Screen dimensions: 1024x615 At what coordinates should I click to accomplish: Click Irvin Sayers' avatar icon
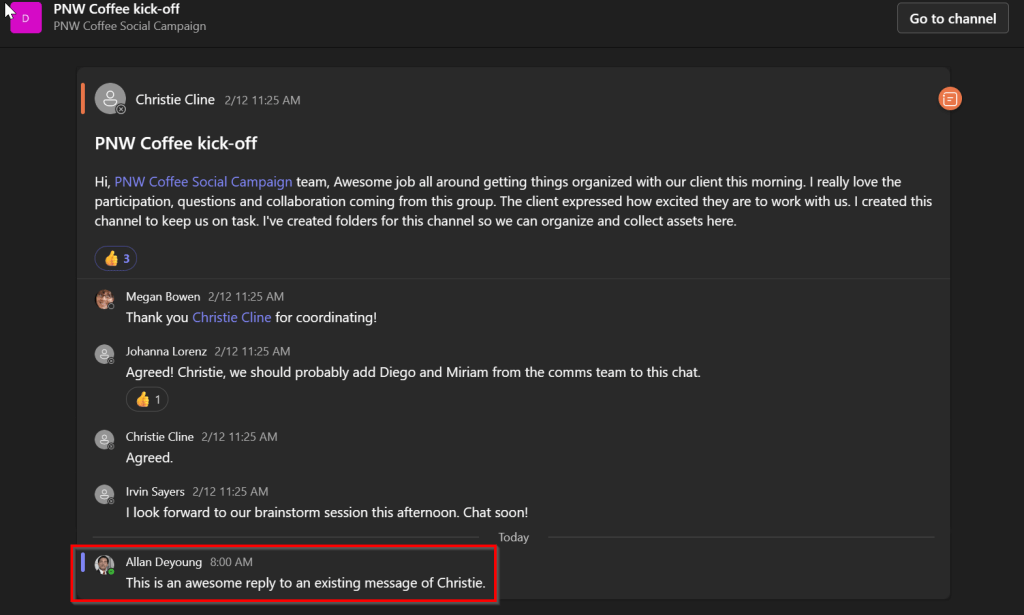click(104, 494)
